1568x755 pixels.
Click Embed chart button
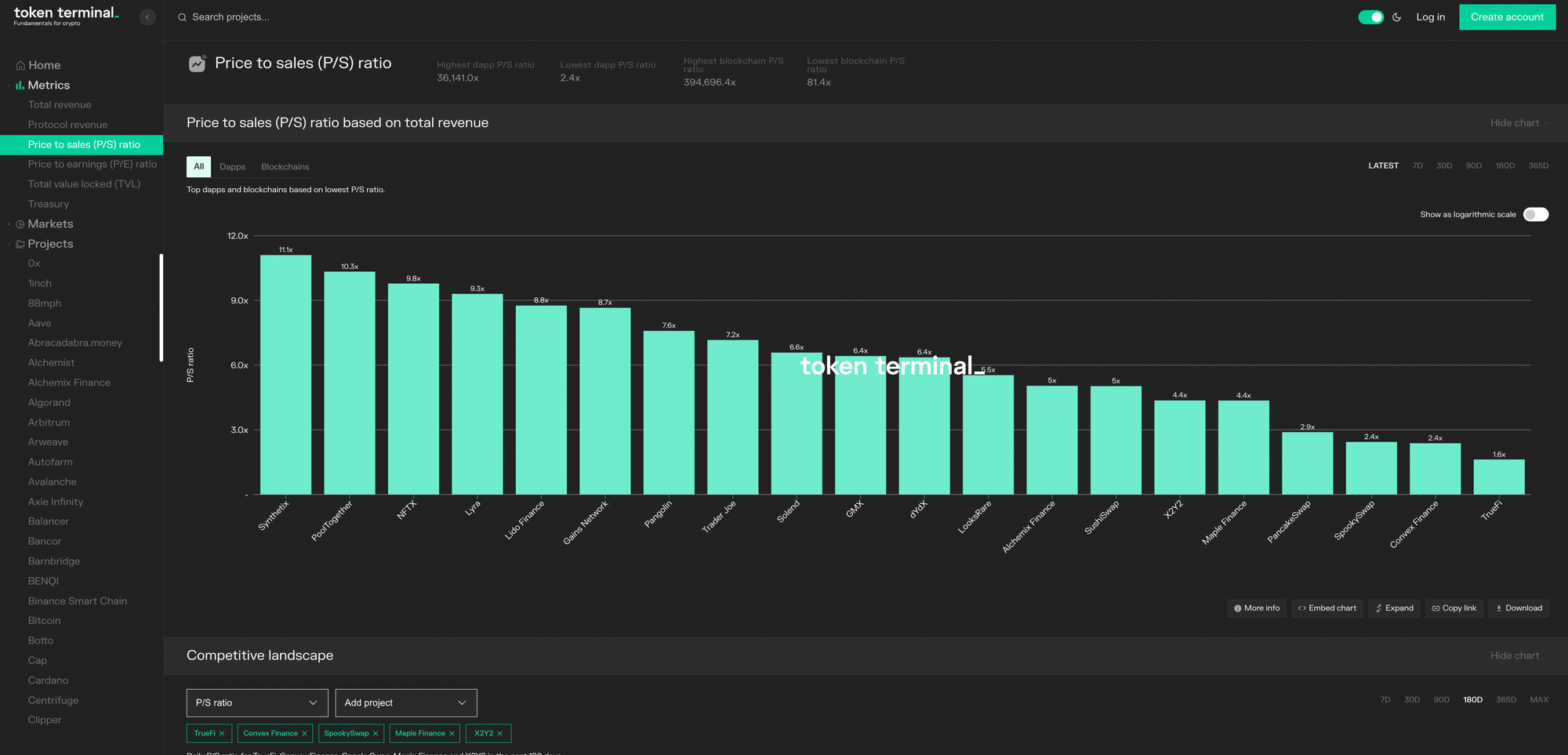pos(1327,608)
